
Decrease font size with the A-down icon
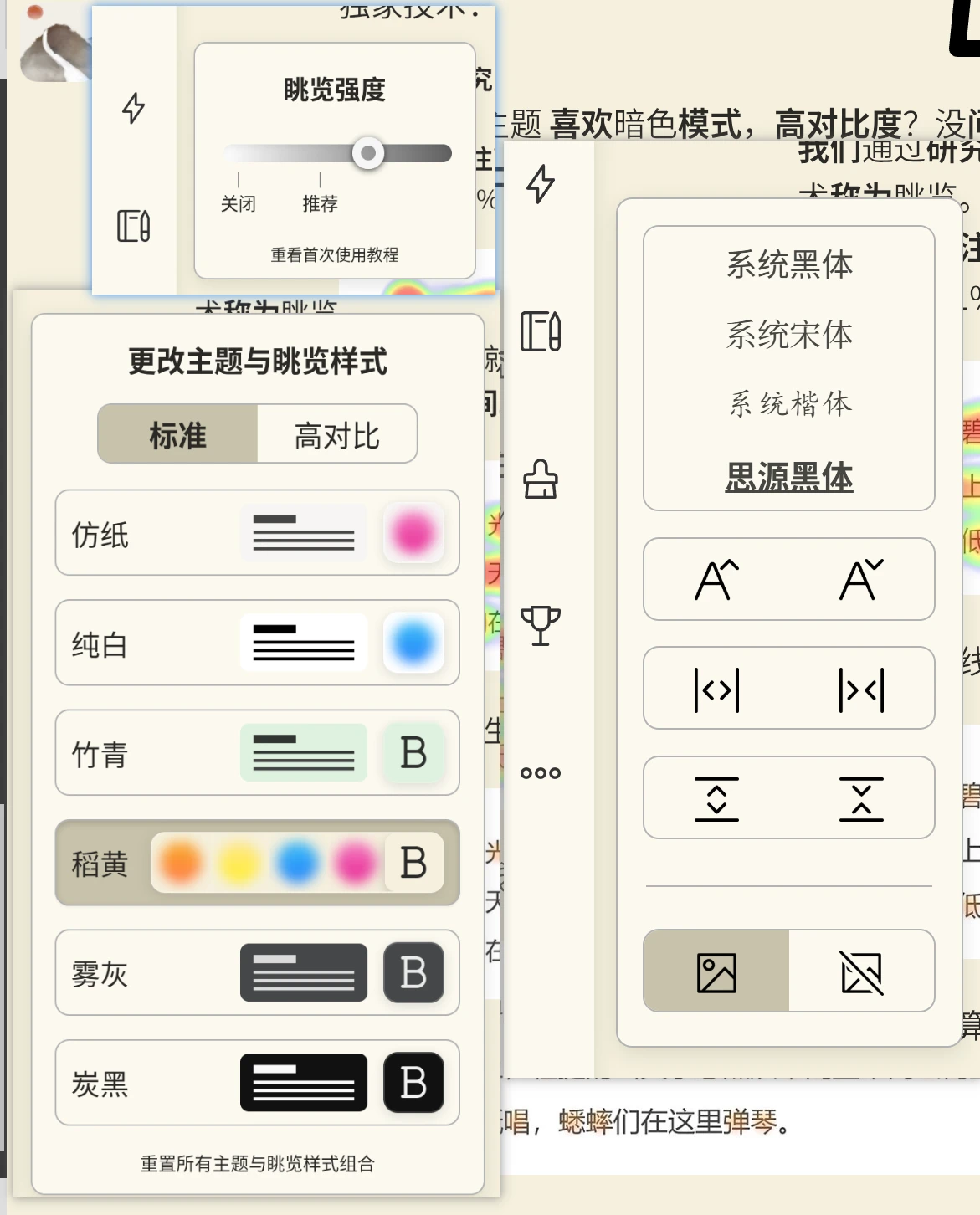coord(861,579)
